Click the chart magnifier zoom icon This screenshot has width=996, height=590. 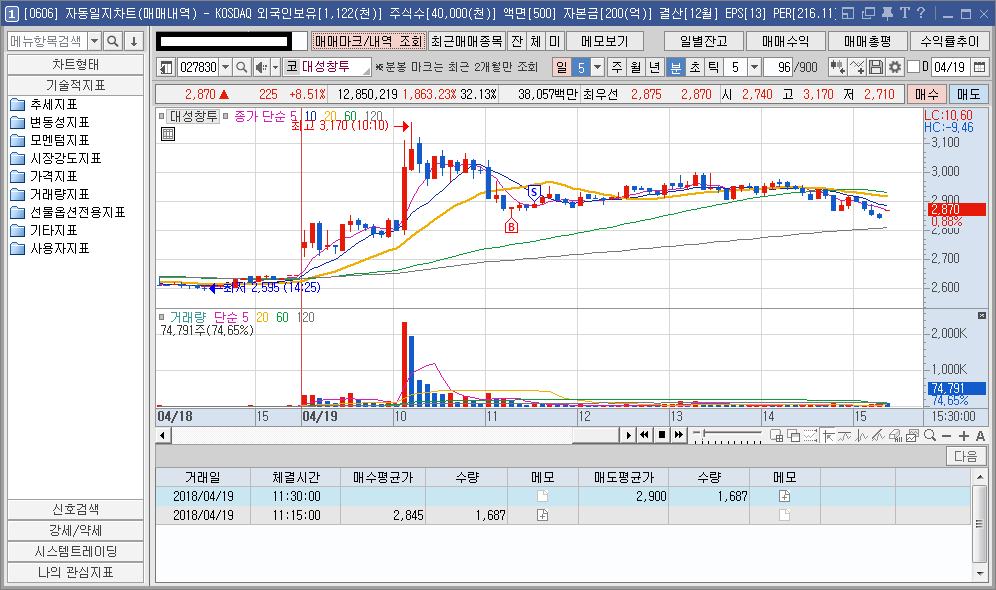[930, 435]
